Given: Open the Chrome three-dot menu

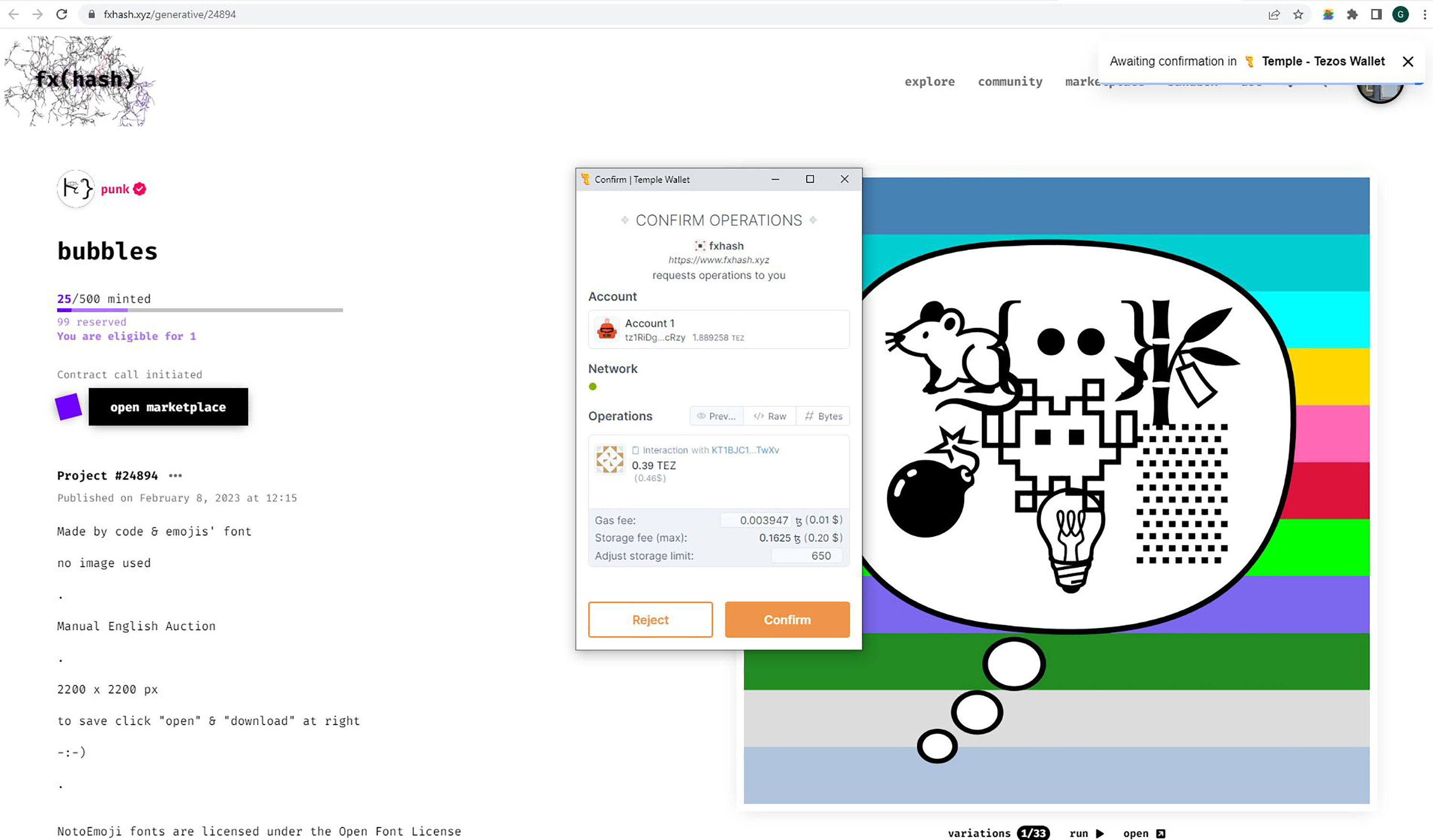Looking at the screenshot, I should point(1424,14).
